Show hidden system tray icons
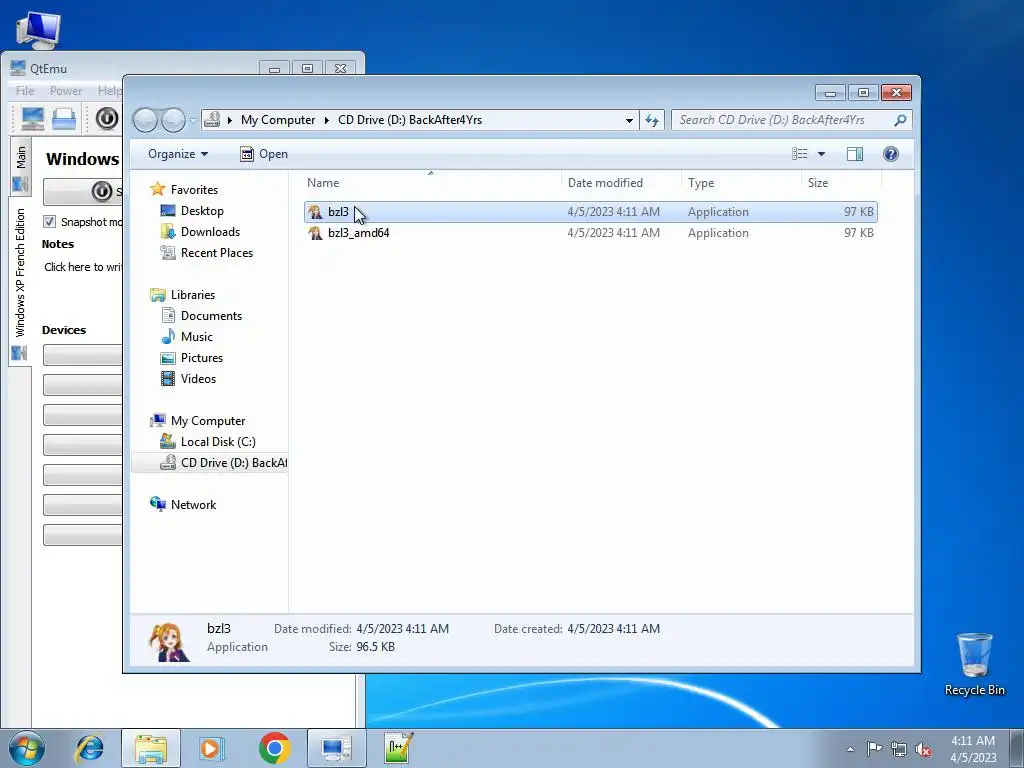 click(850, 749)
